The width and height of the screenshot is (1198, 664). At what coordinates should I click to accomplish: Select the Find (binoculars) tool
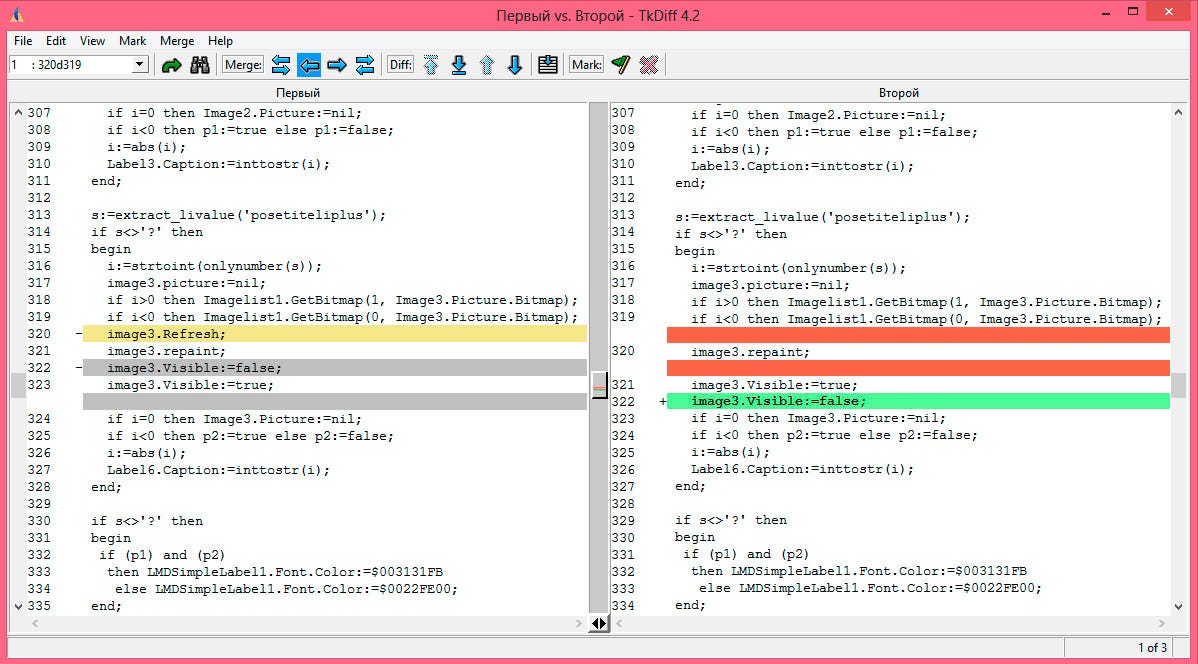(x=199, y=64)
